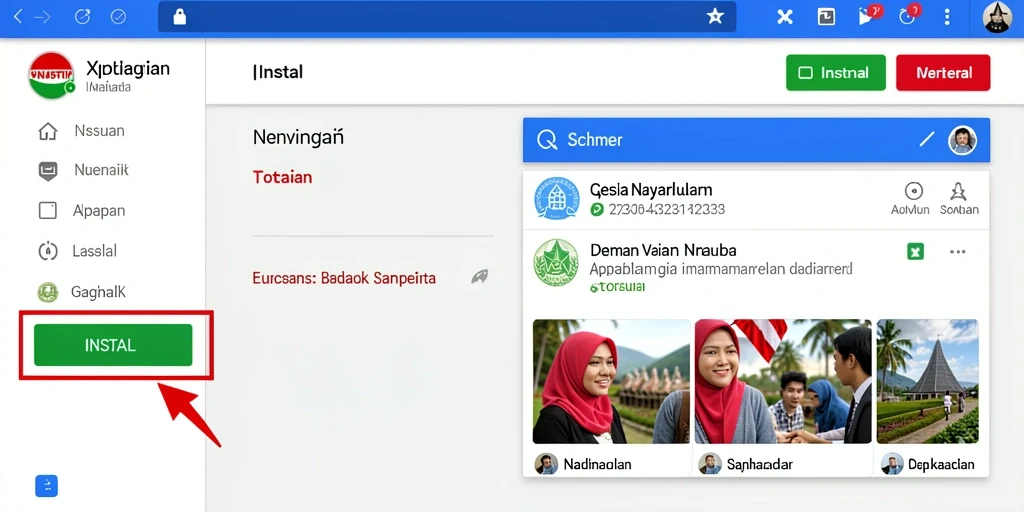Viewport: 1024px width, 512px height.
Task: Open the Gesla Nayarlulam blue logo
Action: (x=556, y=199)
